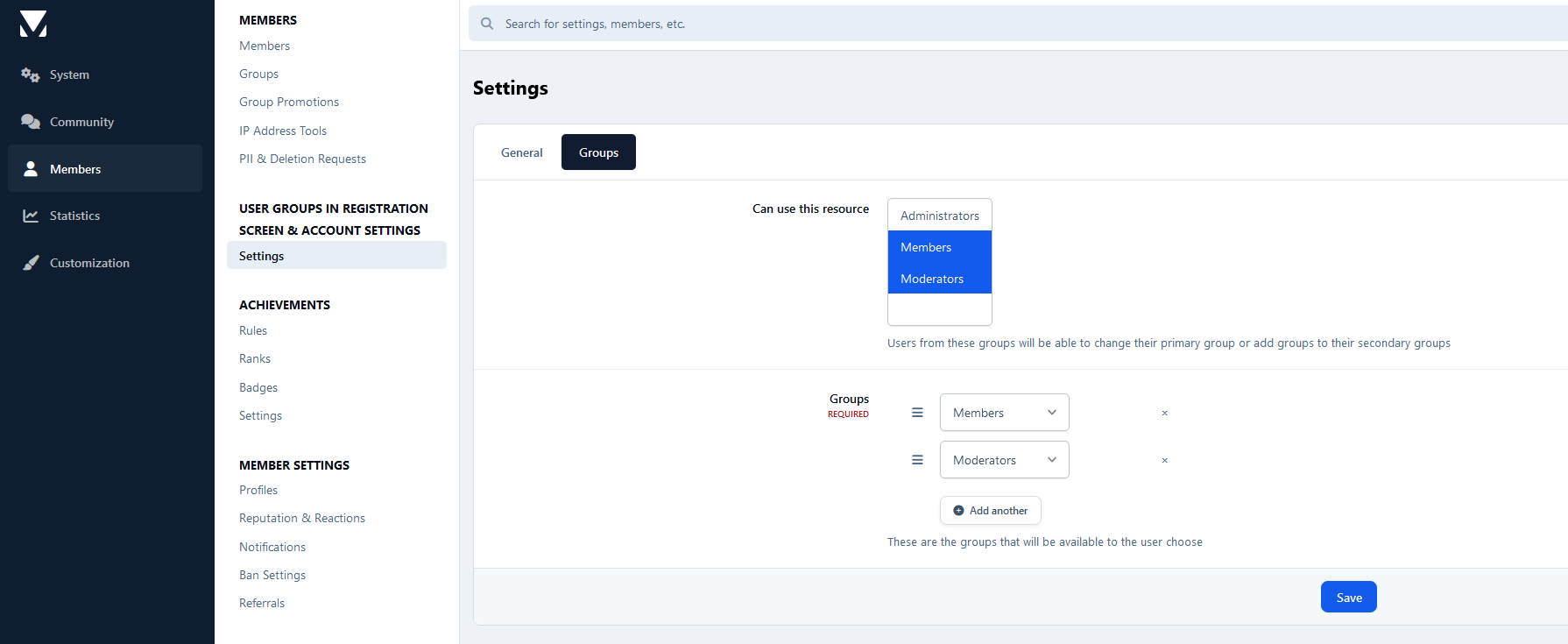Image resolution: width=1568 pixels, height=644 pixels.
Task: Open the Moderators group dropdown
Action: [x=1004, y=460]
